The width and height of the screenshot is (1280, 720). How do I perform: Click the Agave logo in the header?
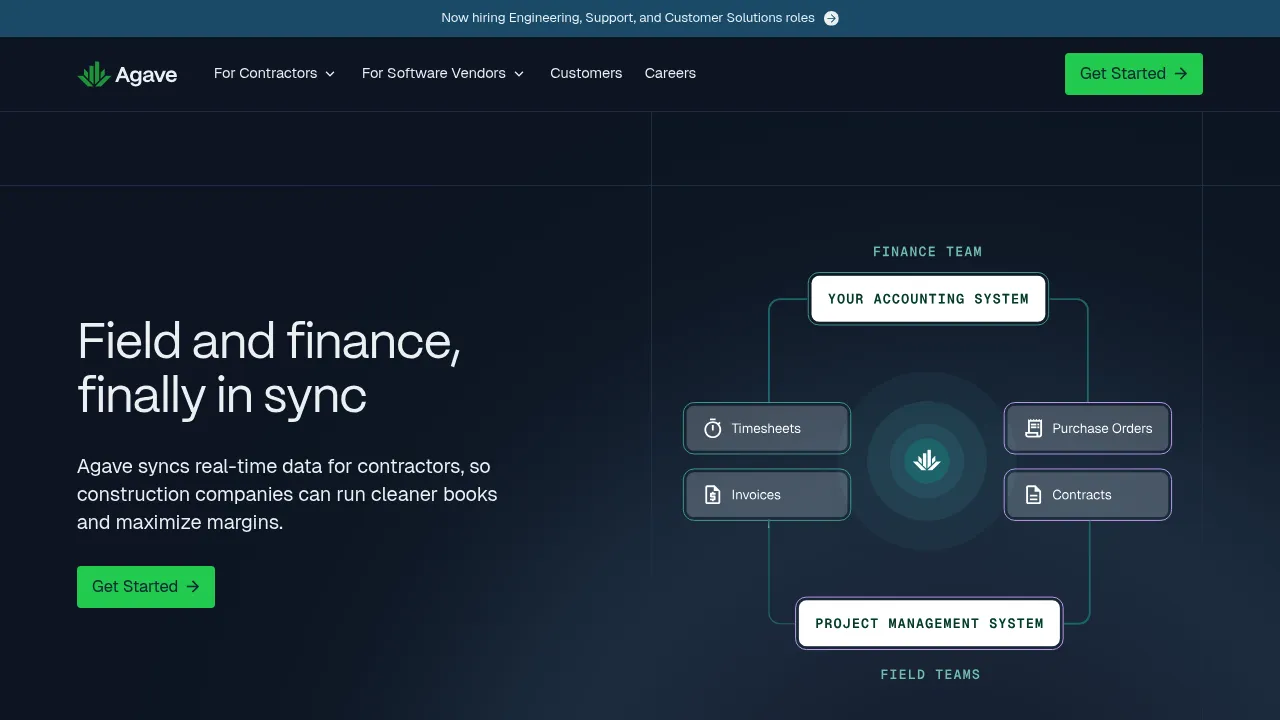[x=127, y=74]
